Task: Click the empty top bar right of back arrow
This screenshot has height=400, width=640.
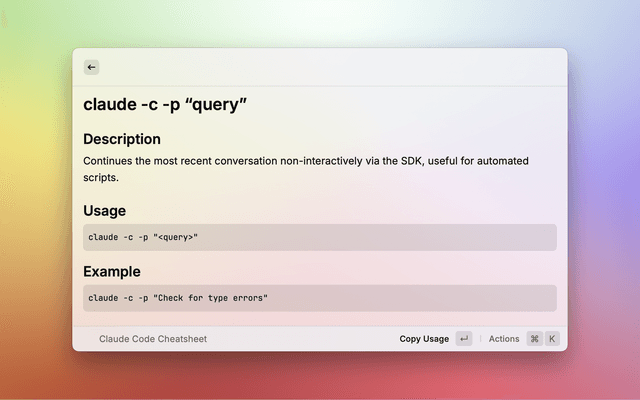Action: pyautogui.click(x=330, y=67)
